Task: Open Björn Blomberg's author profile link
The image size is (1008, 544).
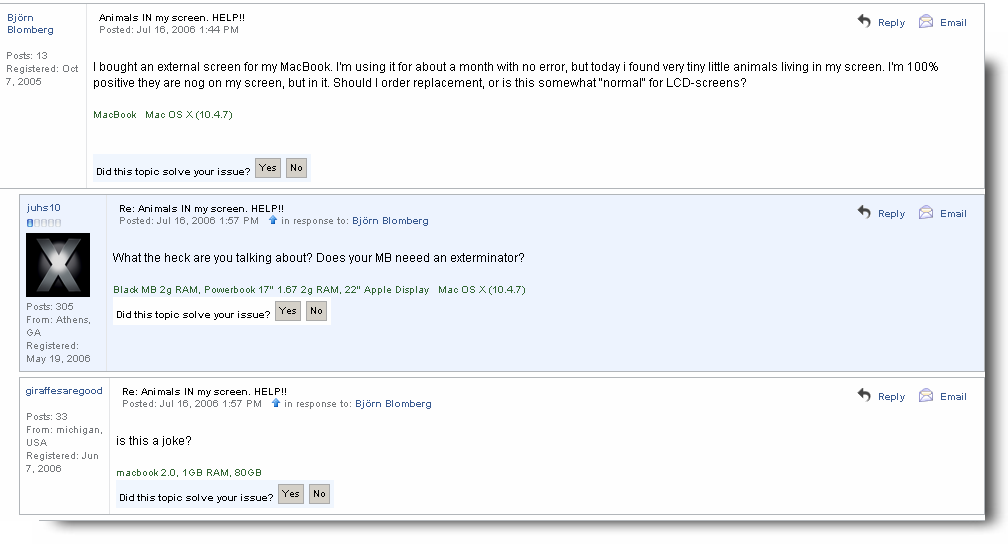Action: (x=30, y=24)
